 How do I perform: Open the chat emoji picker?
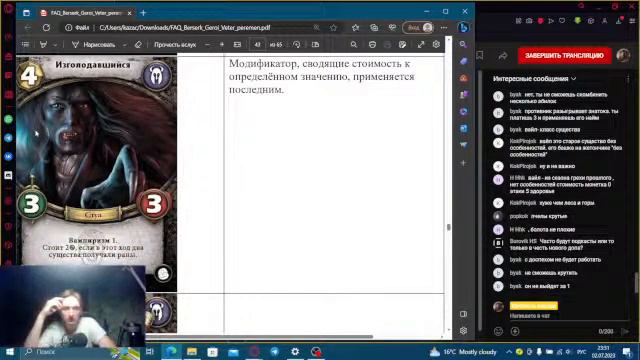coord(498,331)
